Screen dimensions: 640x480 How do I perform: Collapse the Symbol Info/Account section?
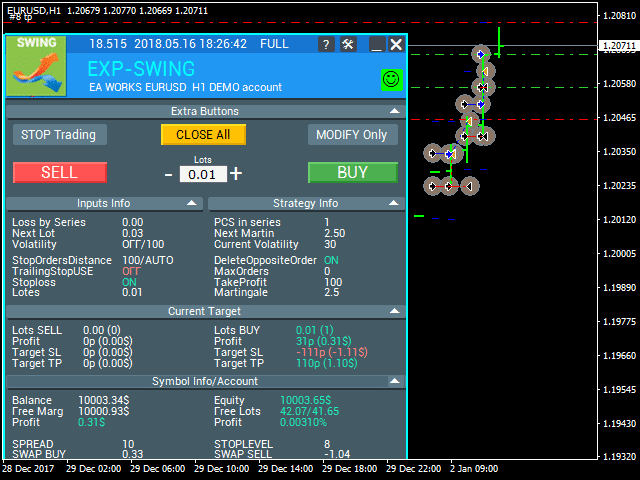click(x=395, y=381)
